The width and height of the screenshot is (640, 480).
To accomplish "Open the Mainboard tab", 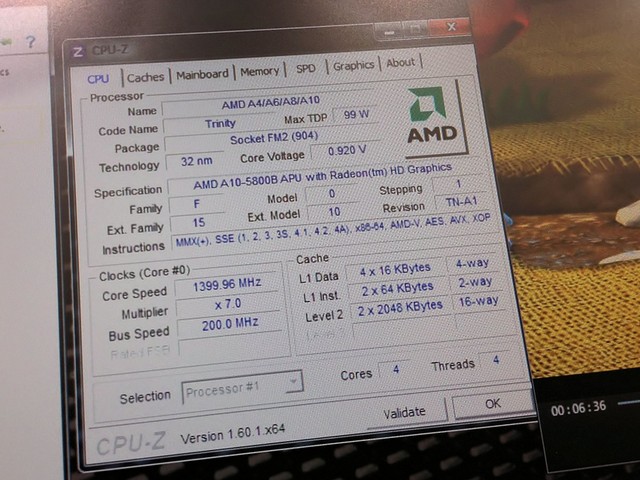I will click(x=202, y=74).
